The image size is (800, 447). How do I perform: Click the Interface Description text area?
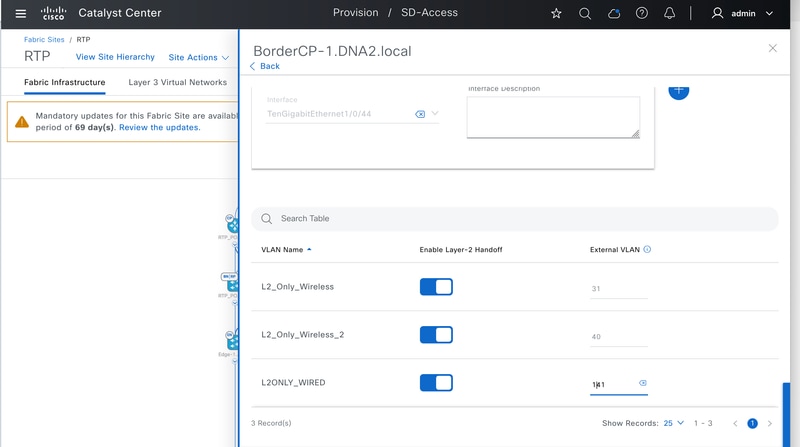[x=553, y=117]
